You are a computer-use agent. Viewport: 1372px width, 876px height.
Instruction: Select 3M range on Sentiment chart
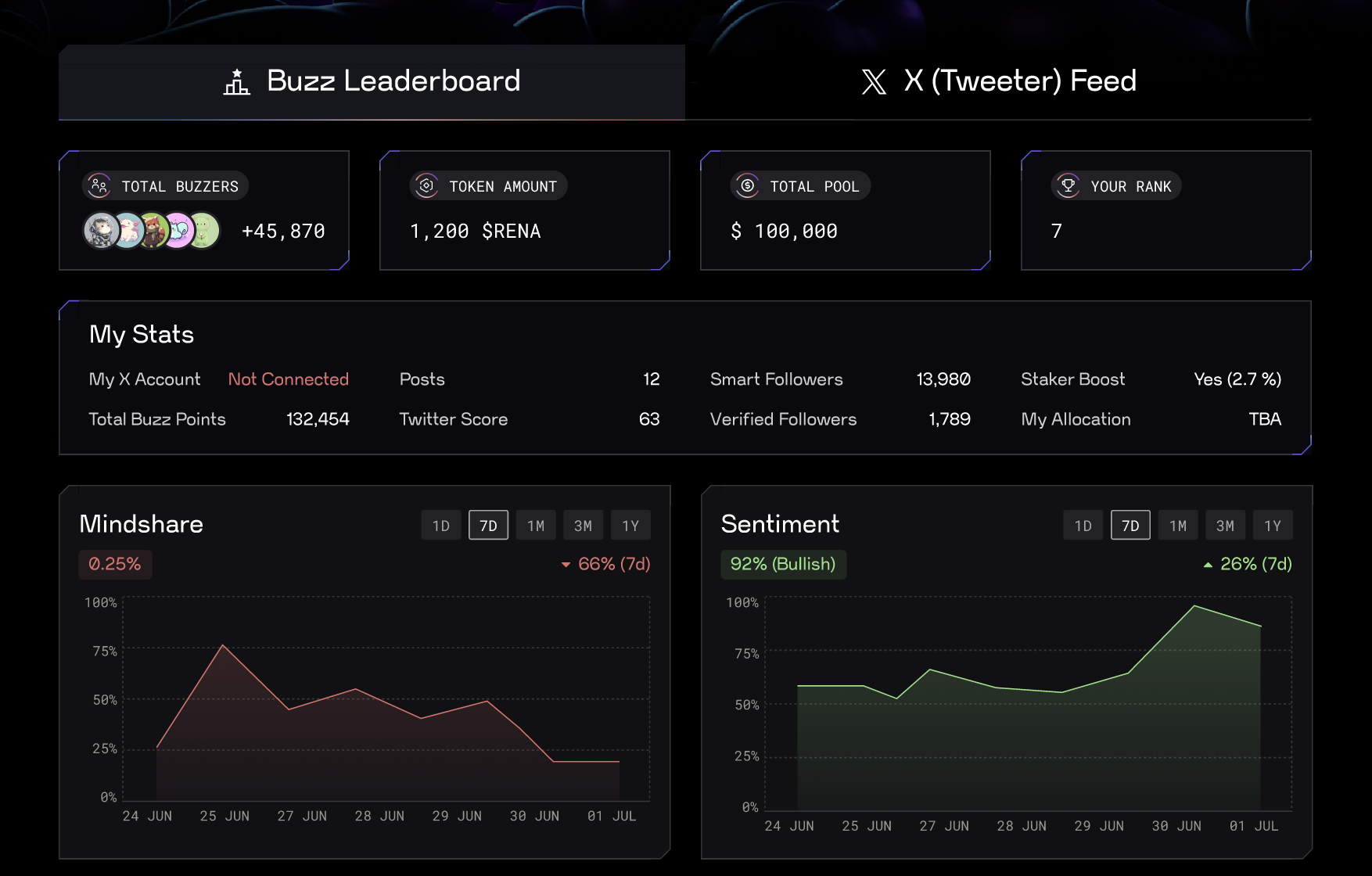click(x=1225, y=526)
